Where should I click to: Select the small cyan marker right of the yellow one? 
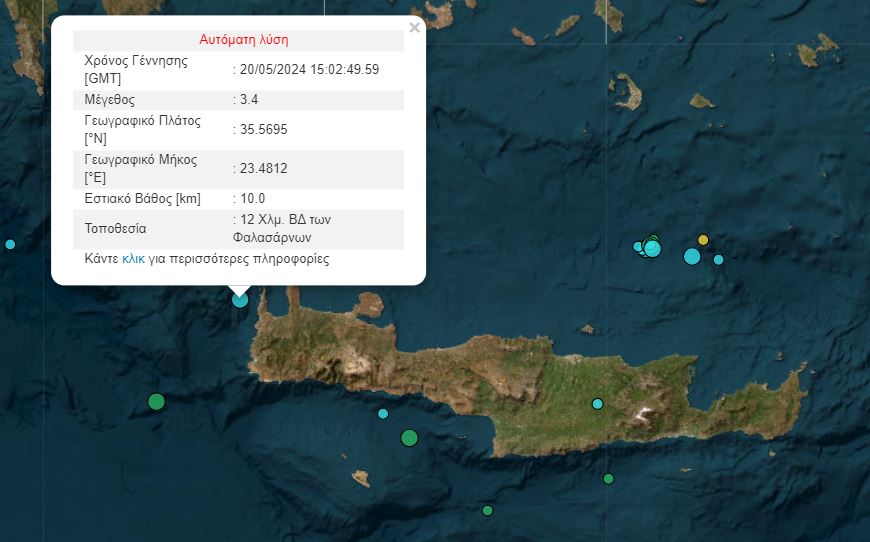point(718,260)
